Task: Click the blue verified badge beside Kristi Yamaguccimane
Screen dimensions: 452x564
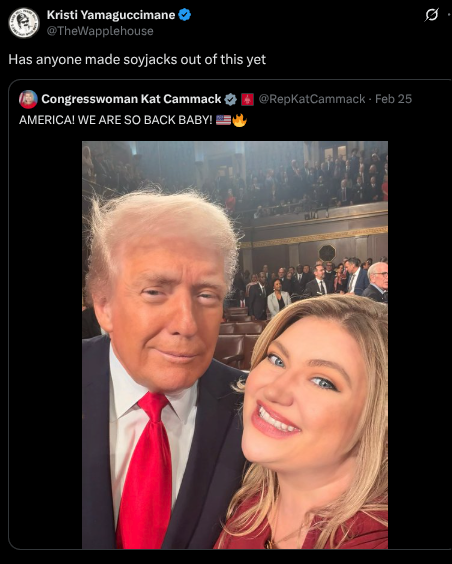Action: pyautogui.click(x=185, y=15)
